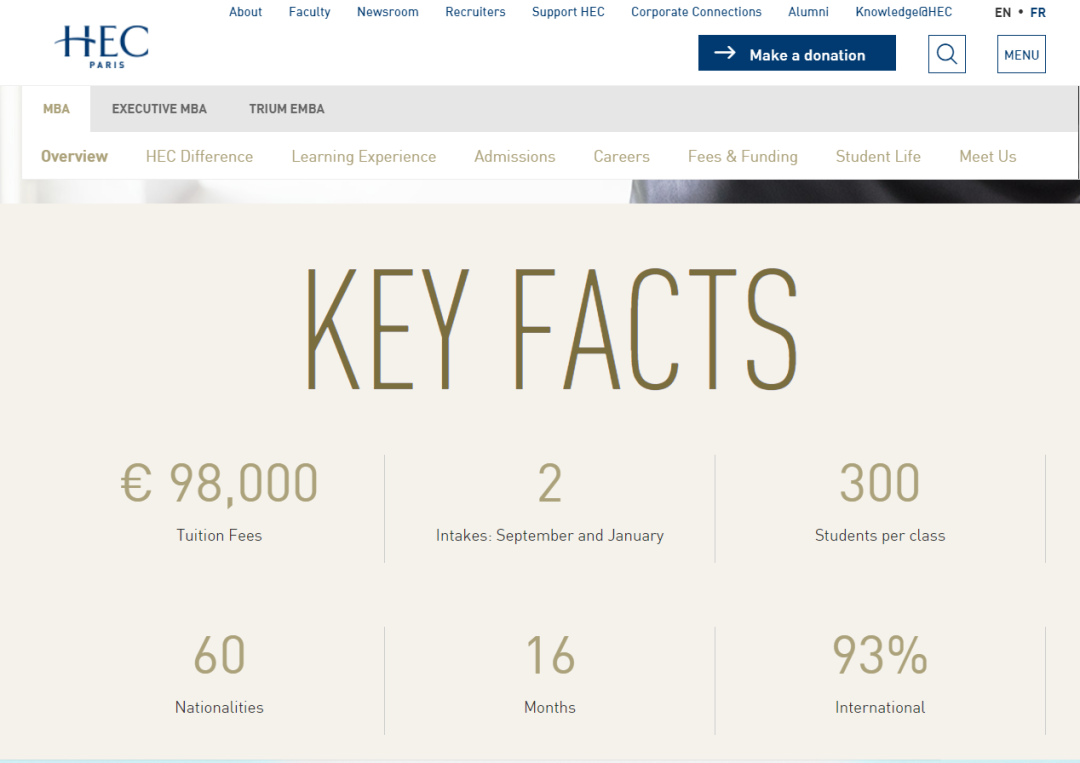Screen dimensions: 1080x763
Task: Switch to the Executive MBA tab
Action: point(159,109)
